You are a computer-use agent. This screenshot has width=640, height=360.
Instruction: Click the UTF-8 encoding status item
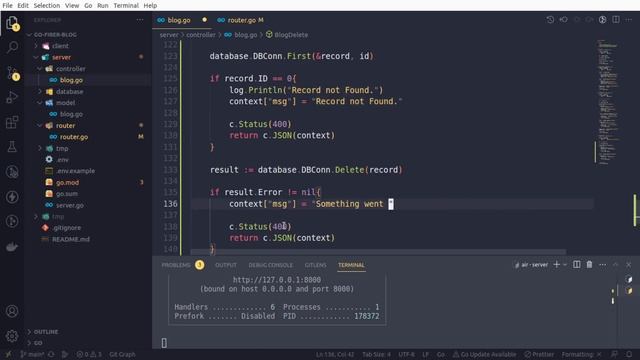point(406,354)
